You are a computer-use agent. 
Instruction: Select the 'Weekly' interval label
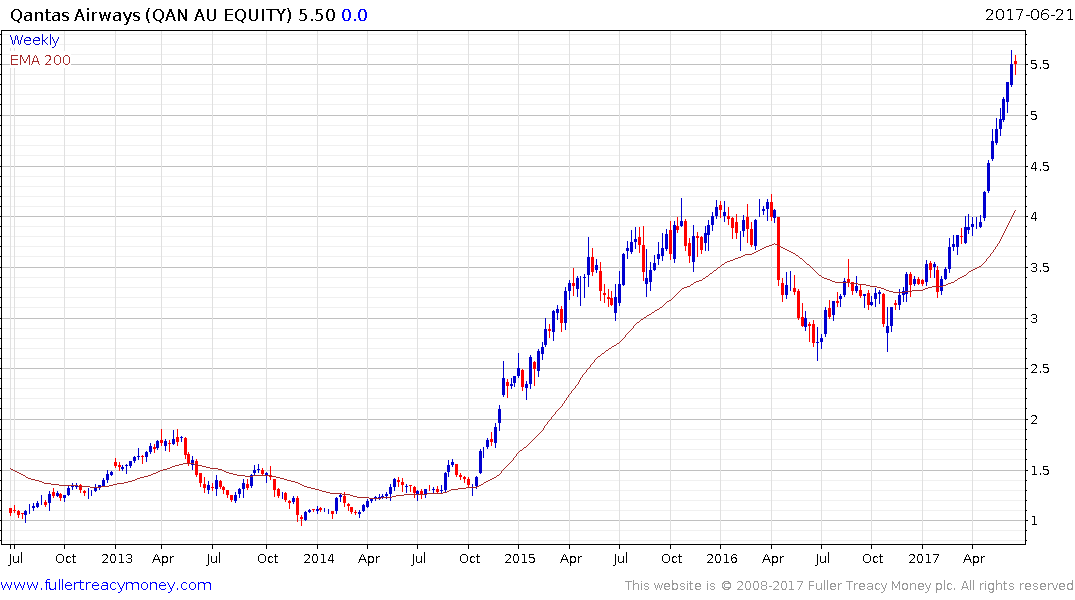[34, 40]
